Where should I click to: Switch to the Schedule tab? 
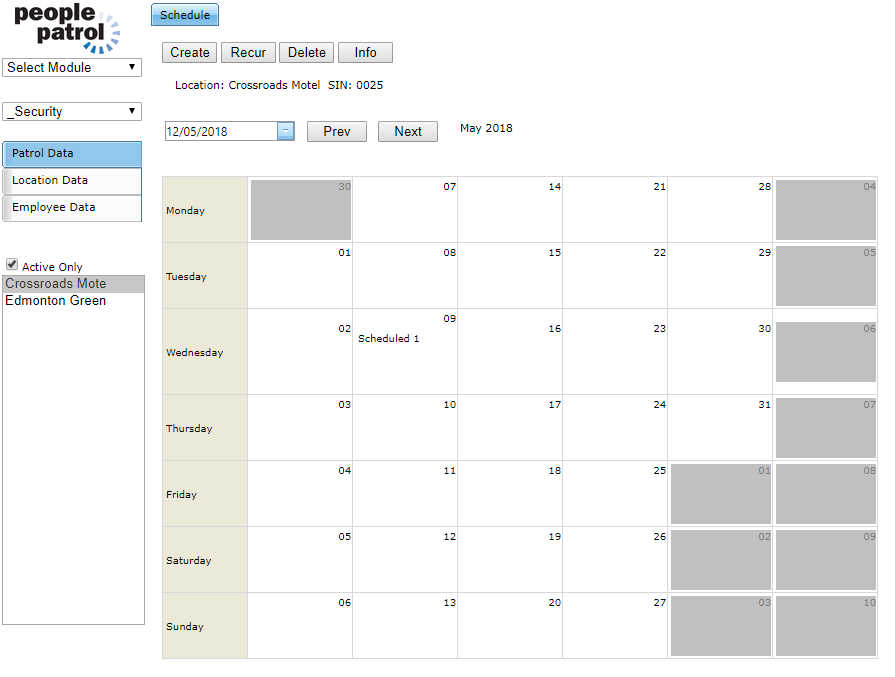185,15
